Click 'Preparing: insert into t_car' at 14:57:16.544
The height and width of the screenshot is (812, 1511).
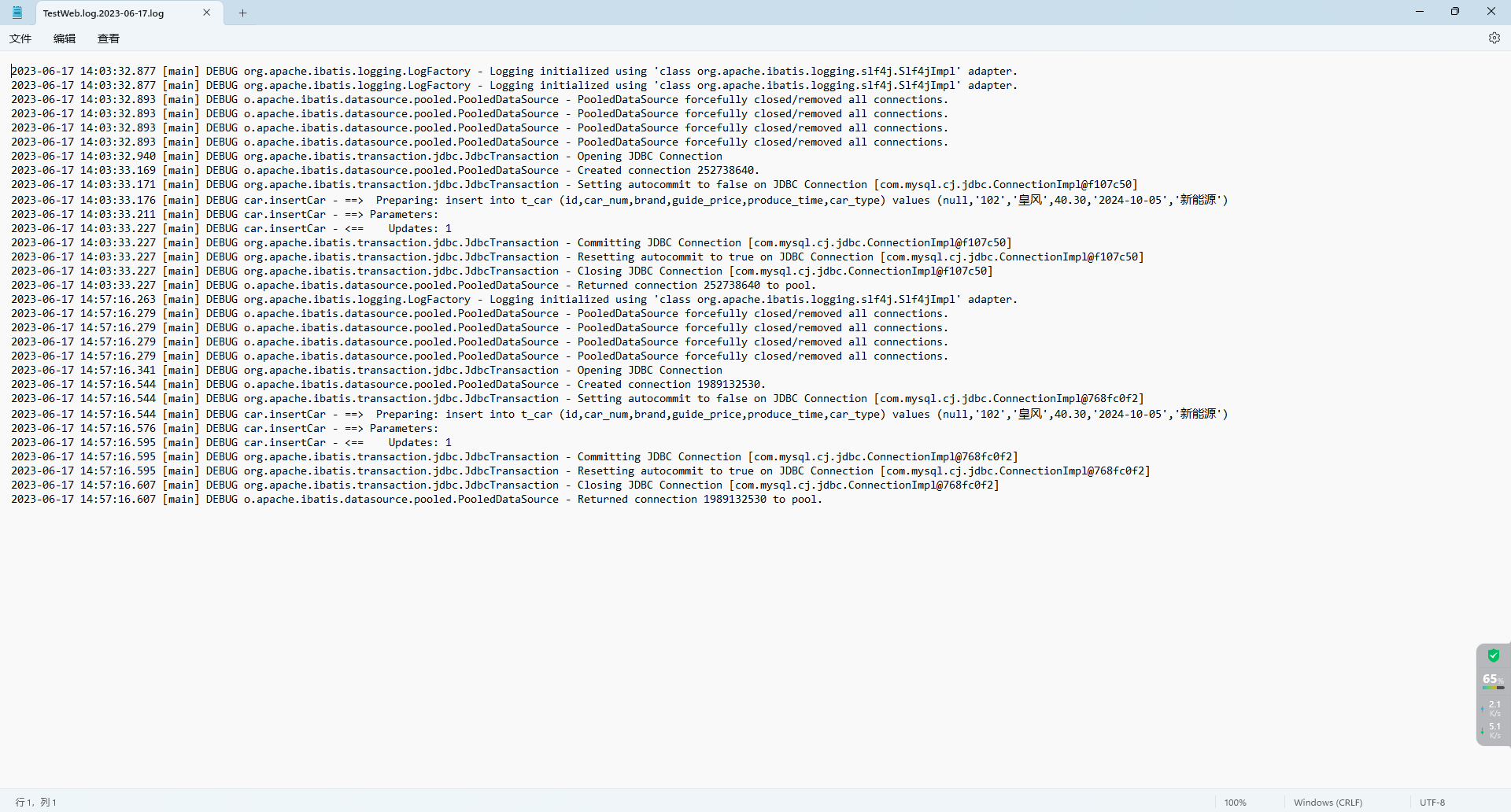[464, 415]
